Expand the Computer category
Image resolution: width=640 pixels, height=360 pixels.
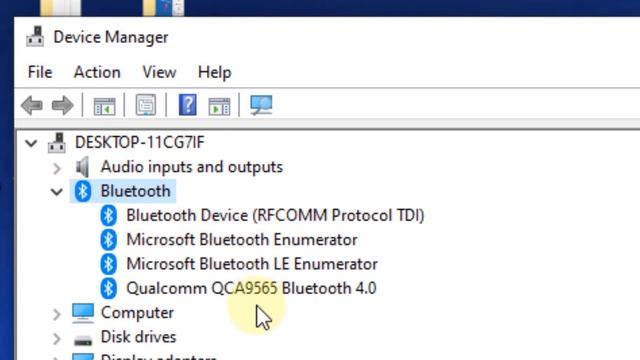coord(57,313)
